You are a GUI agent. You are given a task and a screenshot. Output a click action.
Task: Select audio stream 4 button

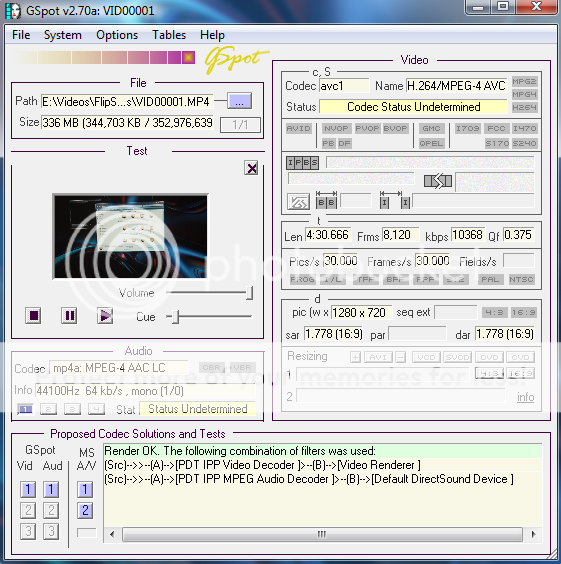pos(96,409)
